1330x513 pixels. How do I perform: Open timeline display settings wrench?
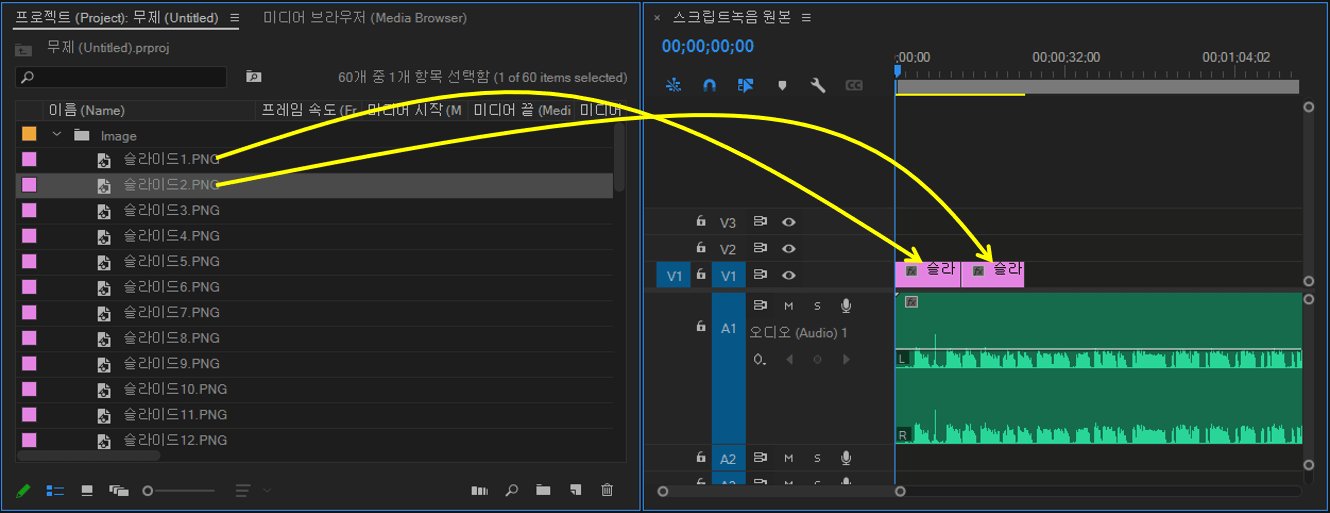[818, 86]
